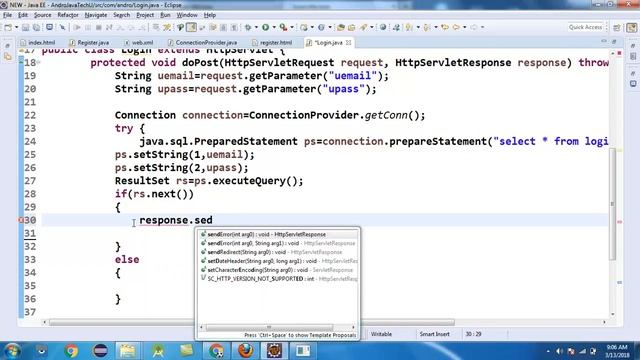The image size is (640, 360).
Task: Click the Save toolbar icon
Action: coord(25,27)
